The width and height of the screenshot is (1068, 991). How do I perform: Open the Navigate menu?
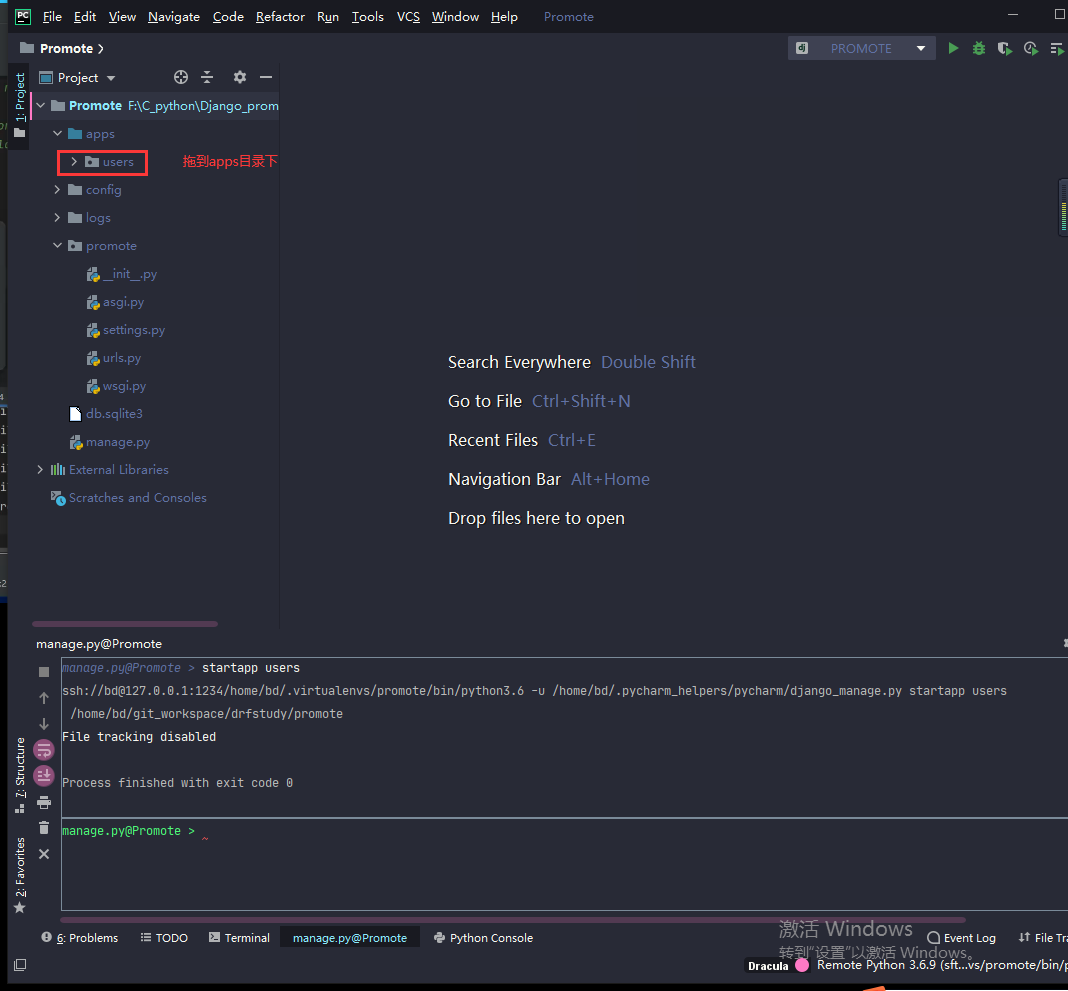(x=174, y=16)
